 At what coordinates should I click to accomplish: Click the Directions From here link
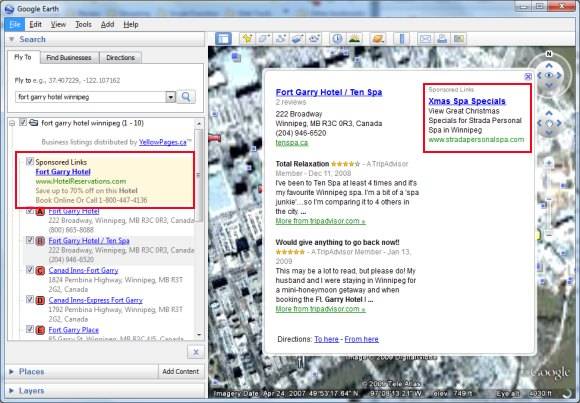click(361, 339)
